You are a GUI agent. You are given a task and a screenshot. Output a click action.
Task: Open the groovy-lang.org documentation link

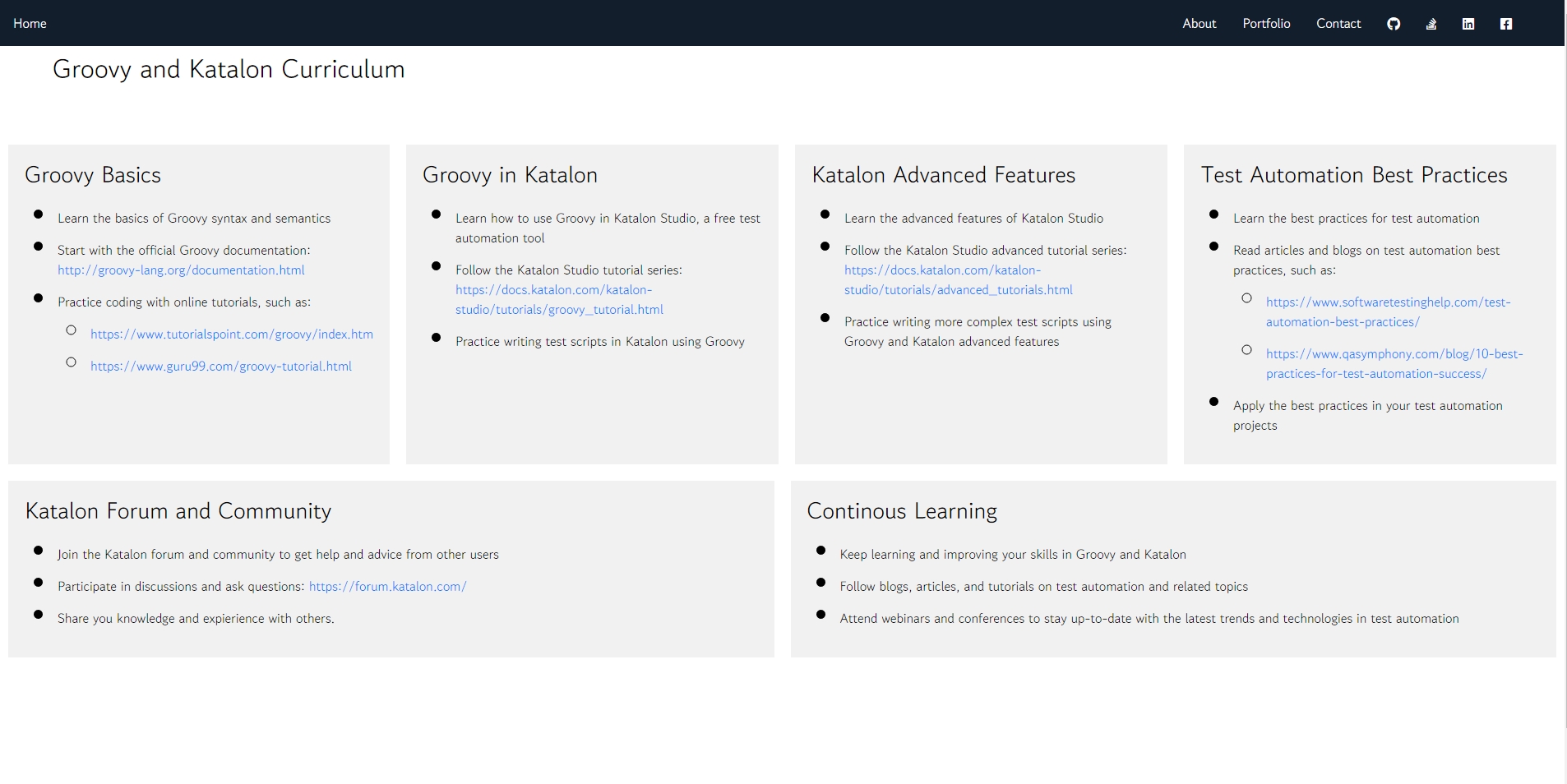[x=181, y=270]
